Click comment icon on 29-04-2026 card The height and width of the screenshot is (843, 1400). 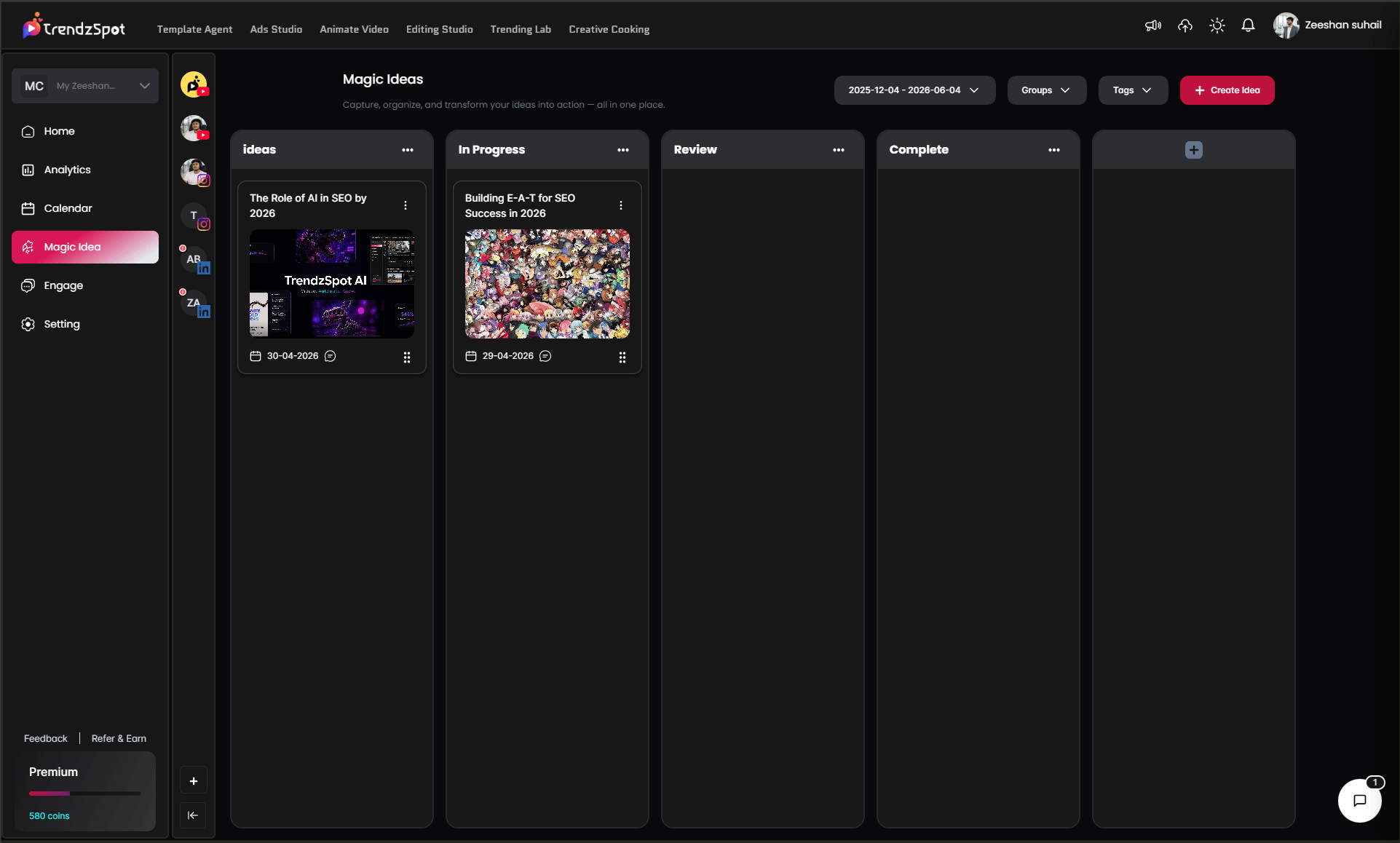545,356
